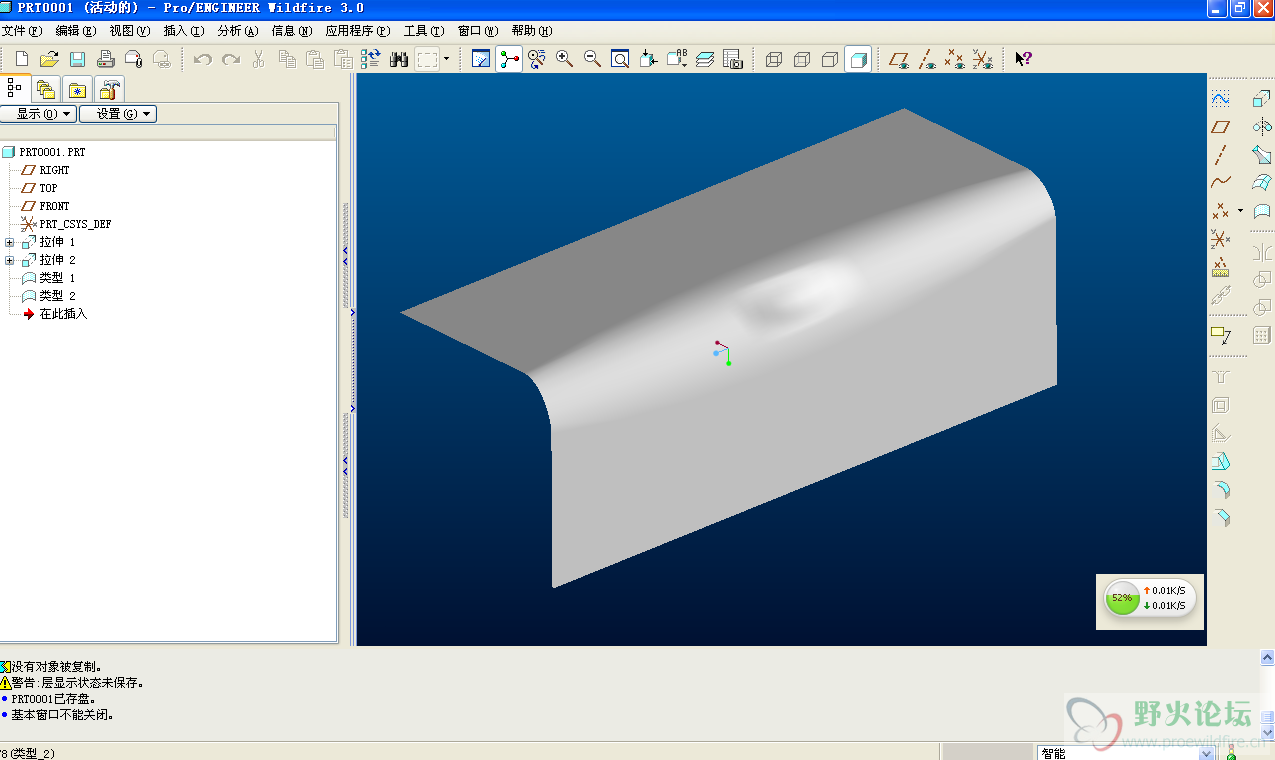The width and height of the screenshot is (1275, 760).
Task: Switch to the Favorites navigator tab
Action: click(x=78, y=89)
